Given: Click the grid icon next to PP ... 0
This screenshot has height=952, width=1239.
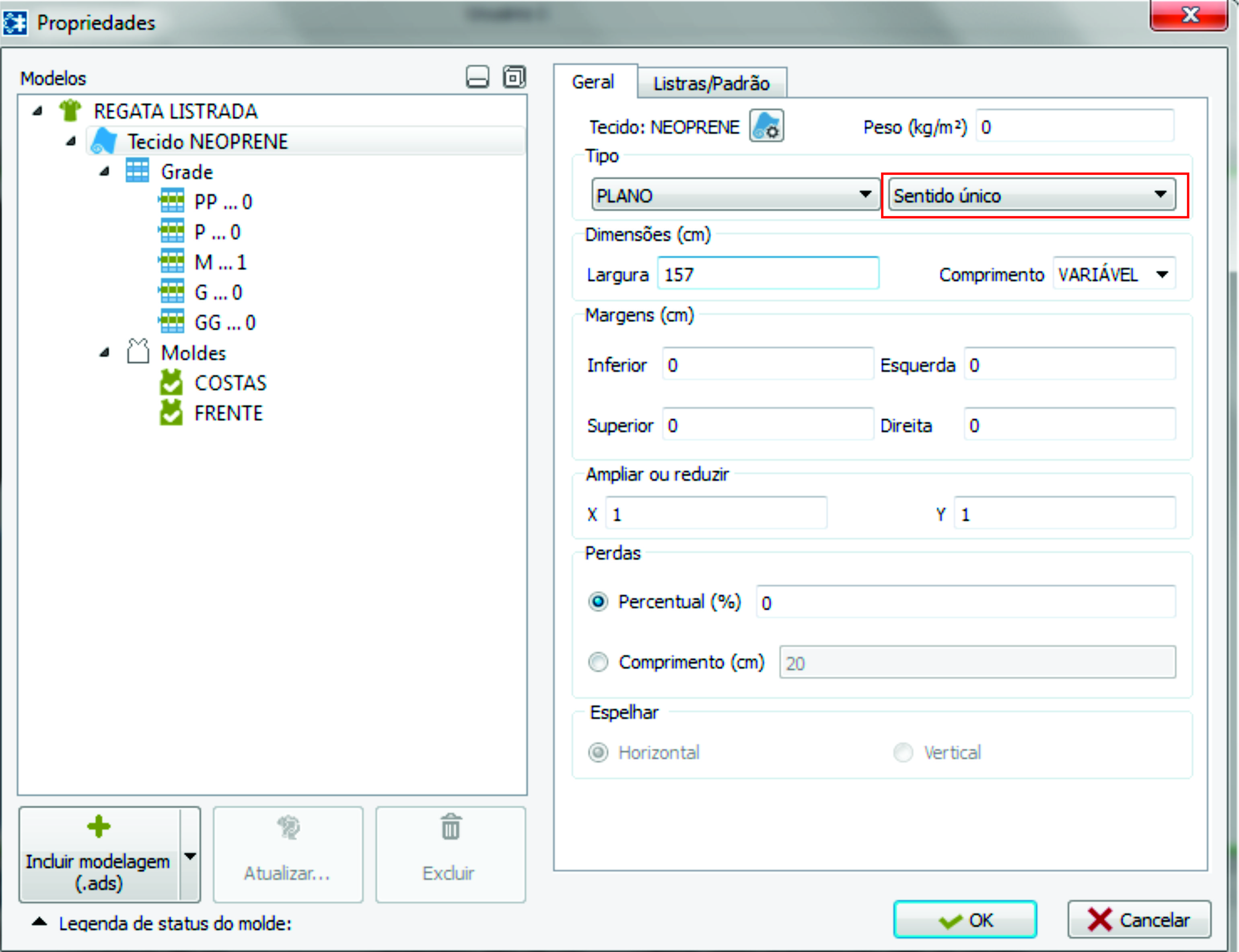Looking at the screenshot, I should (x=172, y=201).
